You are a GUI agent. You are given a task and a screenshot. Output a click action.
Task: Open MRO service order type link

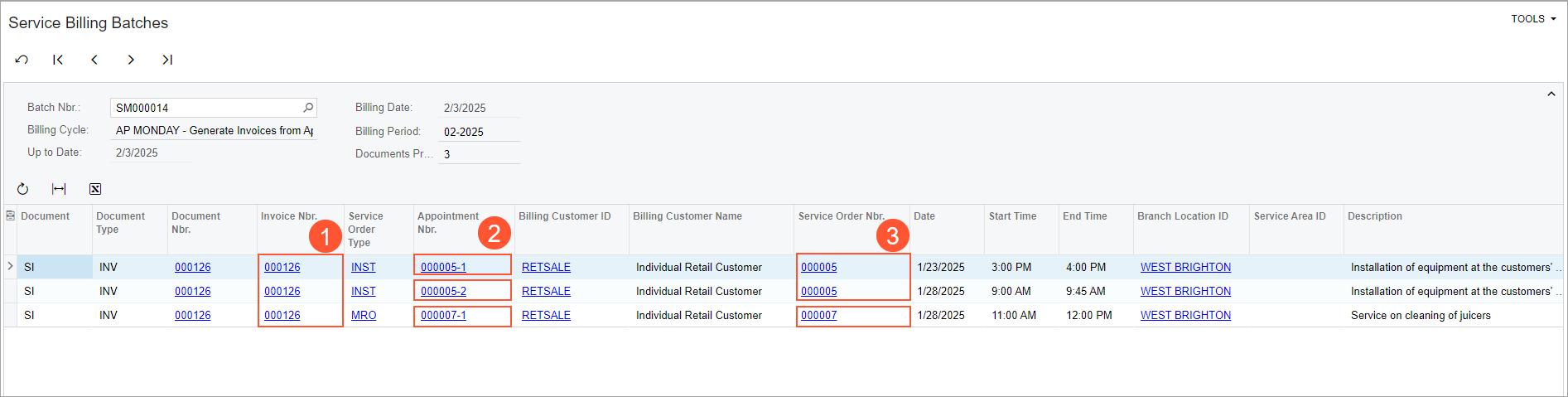(364, 315)
